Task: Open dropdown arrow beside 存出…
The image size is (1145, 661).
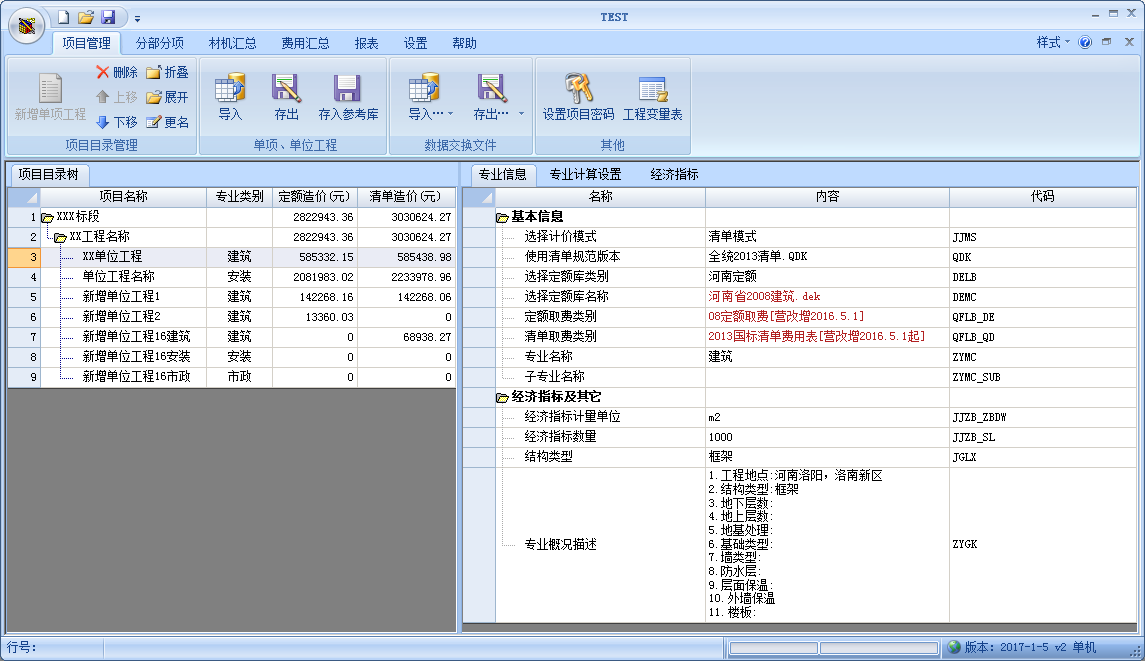Action: 521,113
